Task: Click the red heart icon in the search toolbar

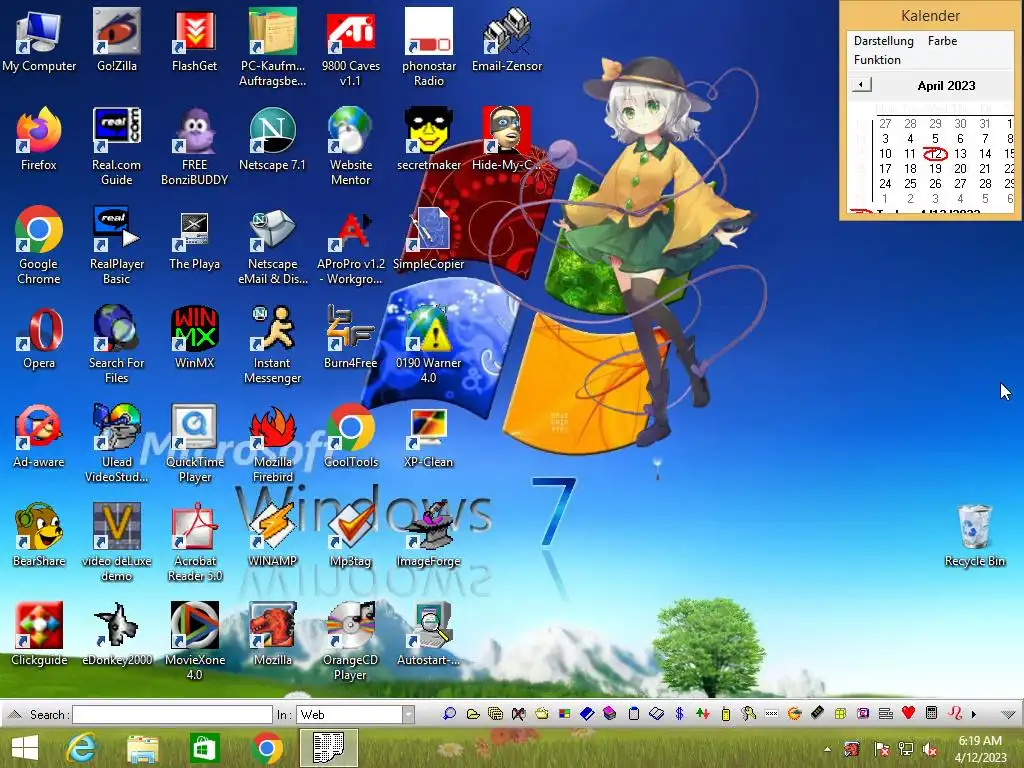Action: (x=908, y=713)
